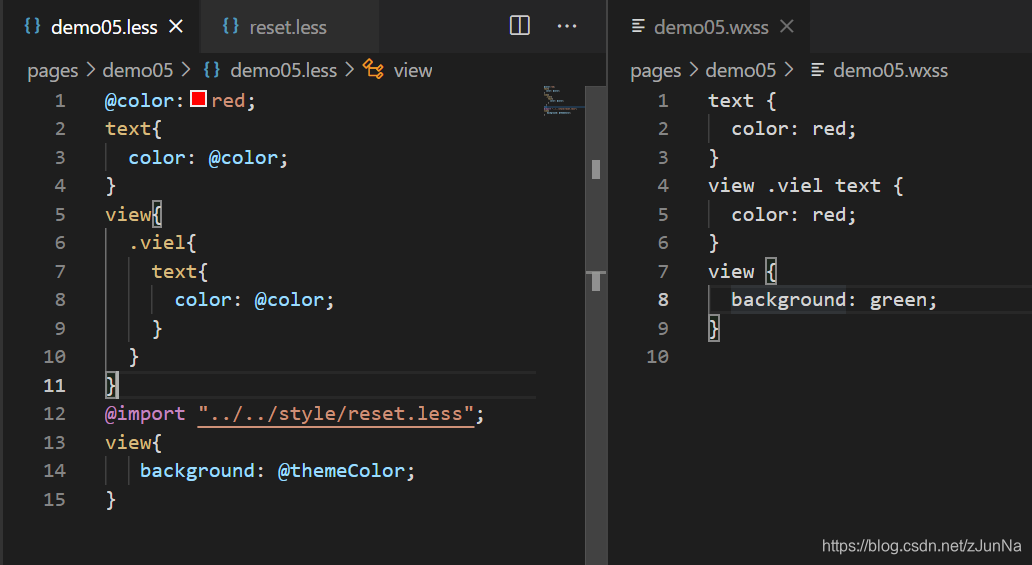Close the demo05.wxss tab
Viewport: 1032px width, 565px height.
787,26
